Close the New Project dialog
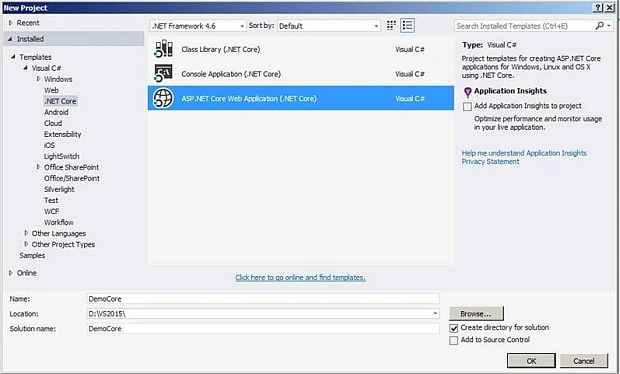 pos(610,8)
